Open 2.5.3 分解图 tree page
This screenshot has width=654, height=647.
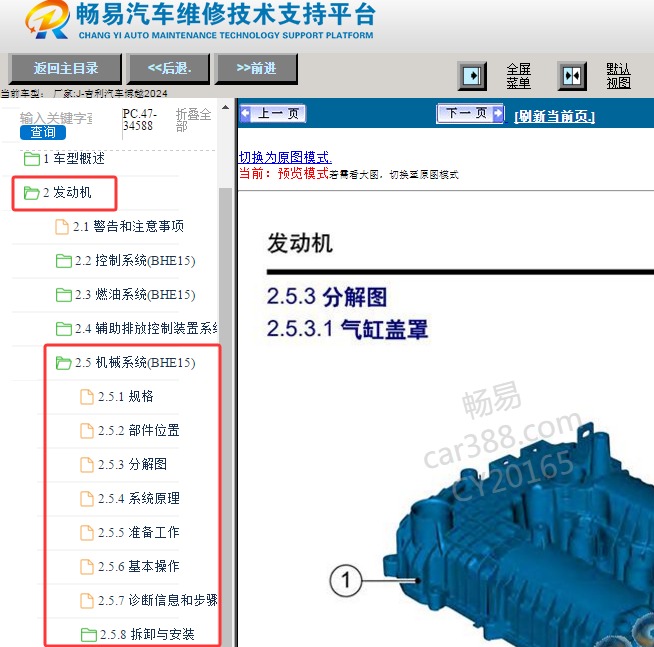133,465
